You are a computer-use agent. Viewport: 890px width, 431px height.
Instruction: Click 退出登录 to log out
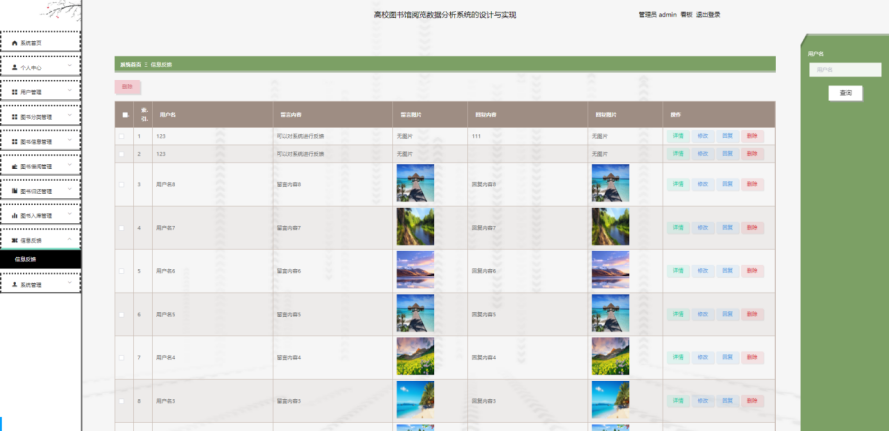click(708, 15)
